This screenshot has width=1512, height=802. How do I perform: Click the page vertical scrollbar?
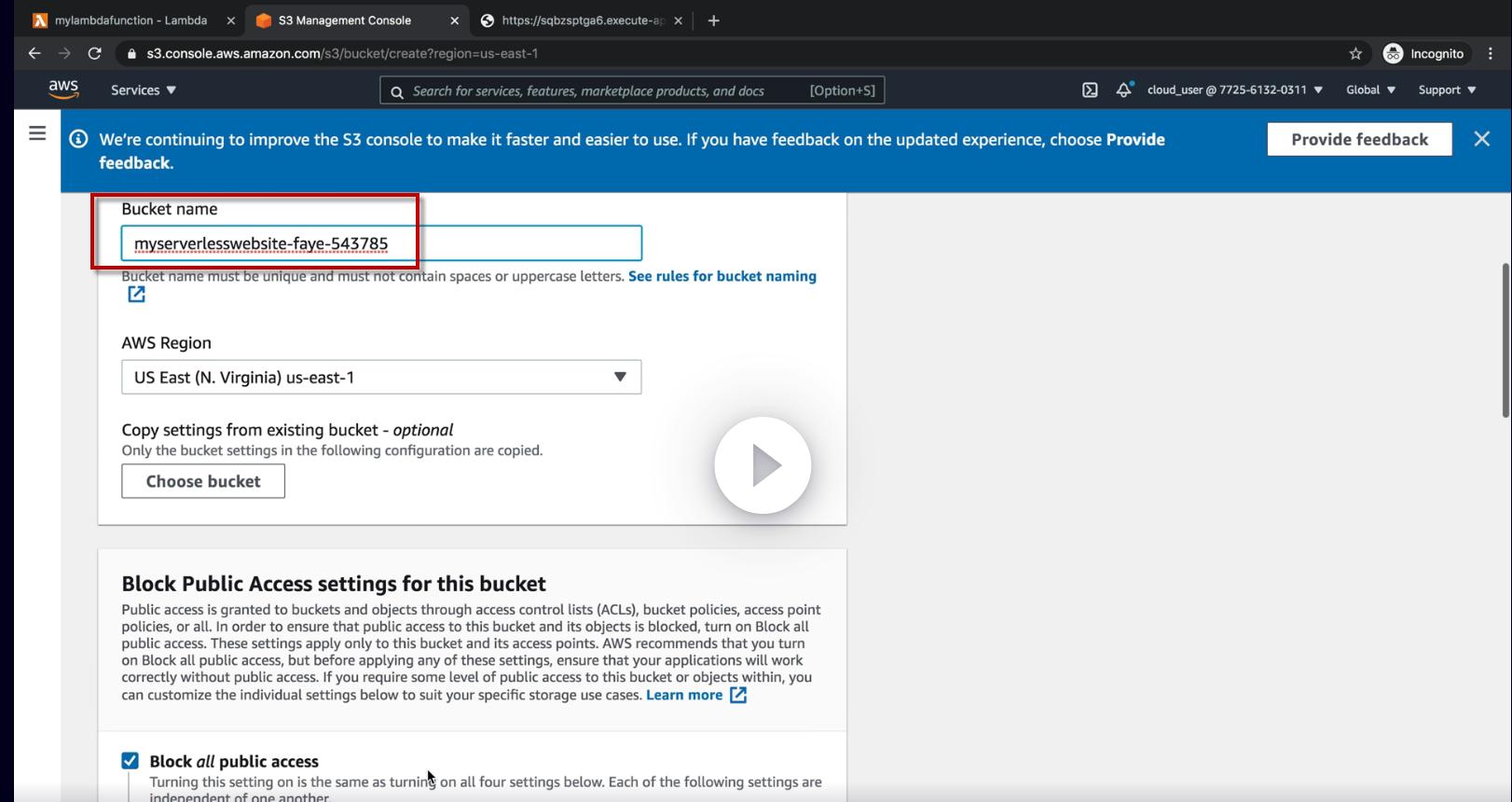coord(1505,340)
